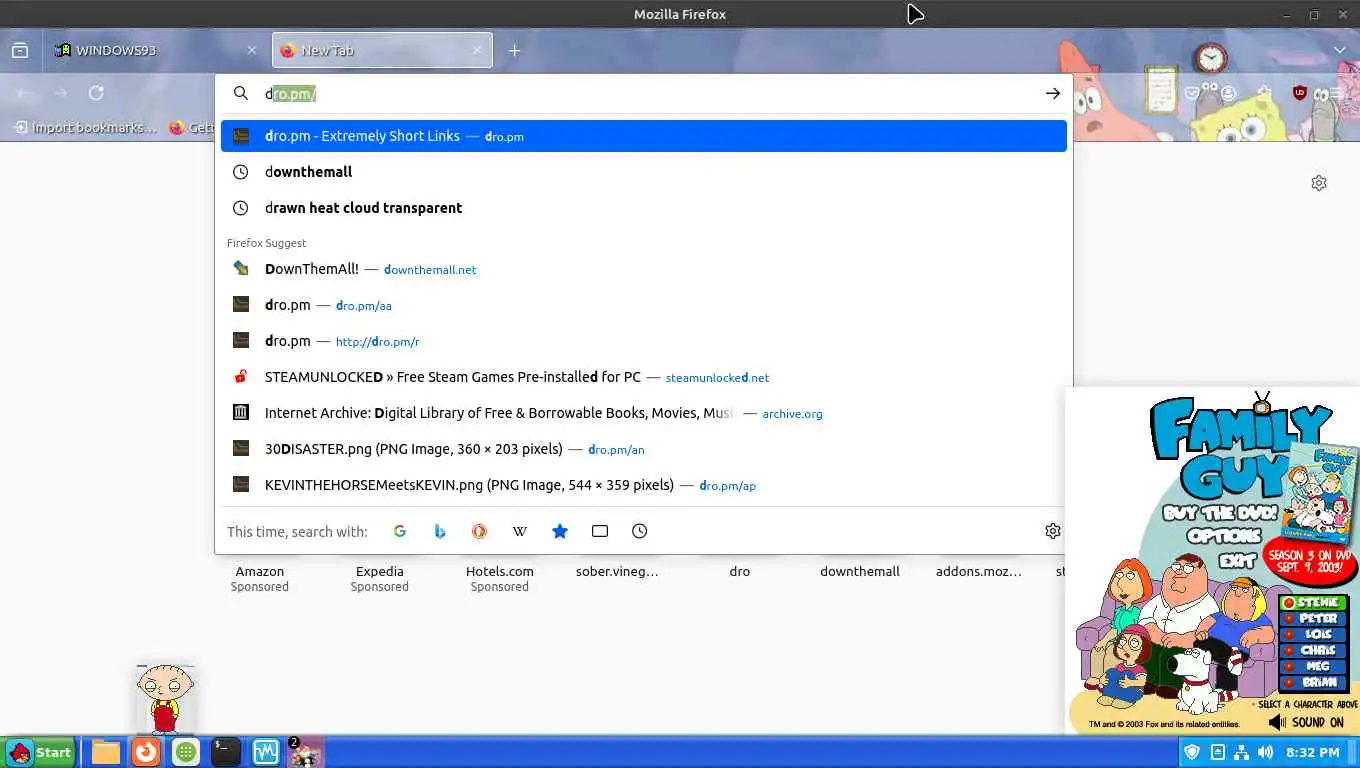Screen dimensions: 1360x768
Task: Select Wikipedia search engine shortcut
Action: pyautogui.click(x=520, y=531)
